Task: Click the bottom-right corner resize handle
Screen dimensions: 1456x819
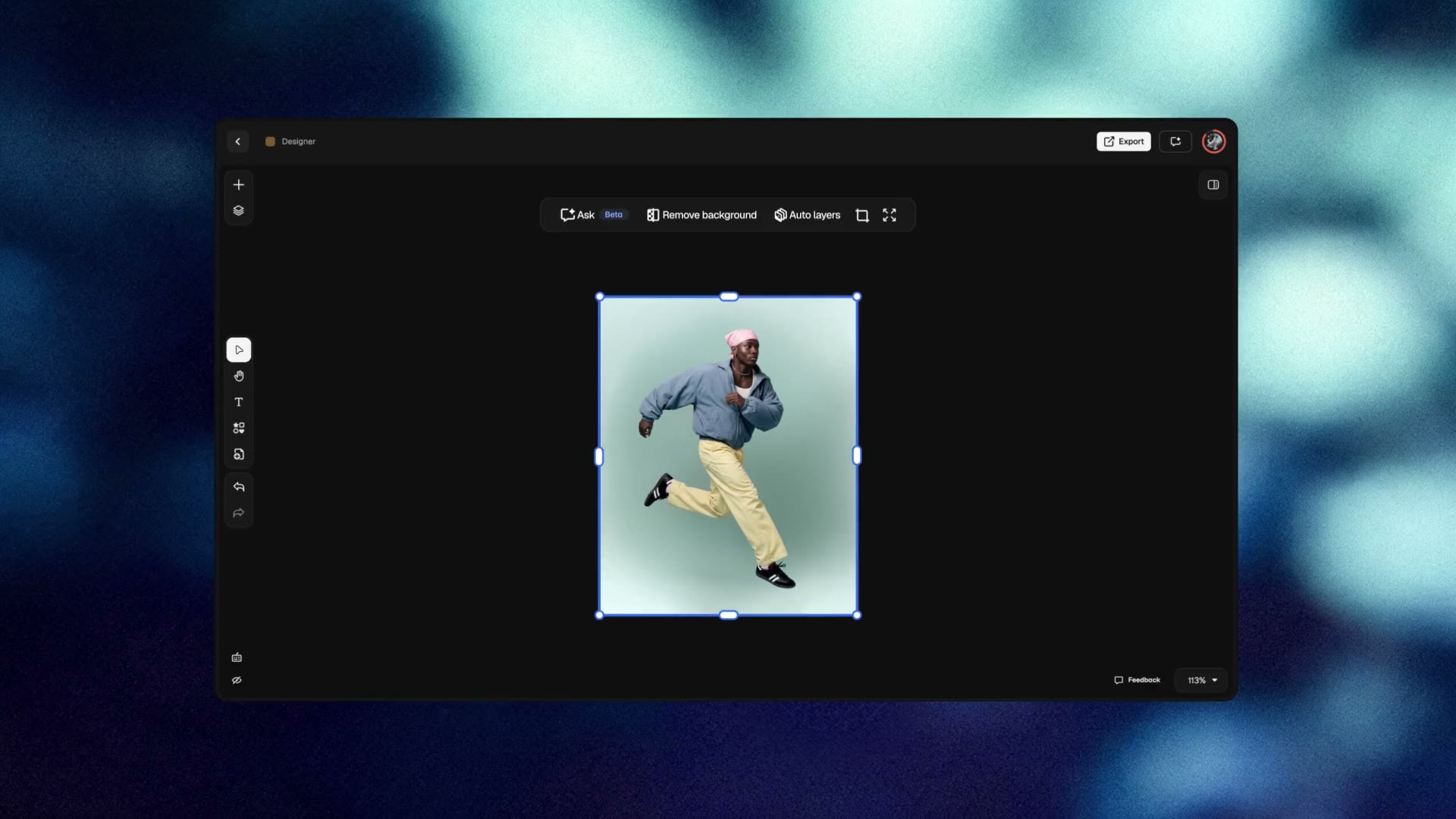Action: pos(857,616)
